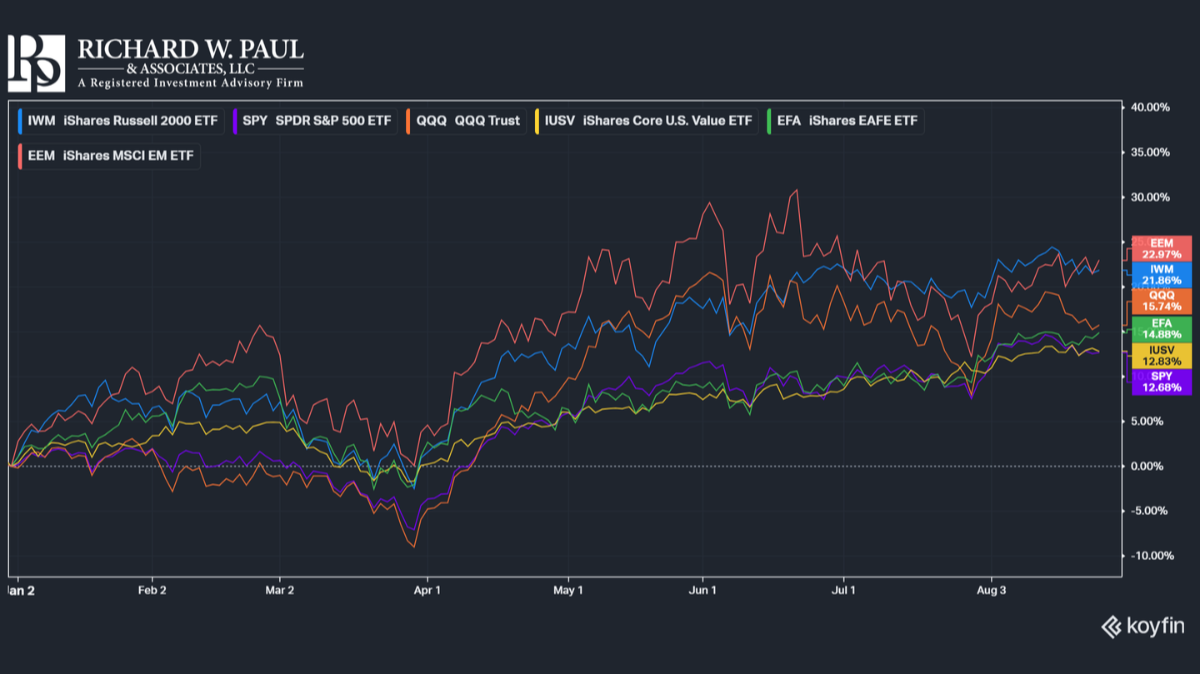This screenshot has width=1200, height=675.
Task: Click the green EFA color bar in legend
Action: [769, 121]
